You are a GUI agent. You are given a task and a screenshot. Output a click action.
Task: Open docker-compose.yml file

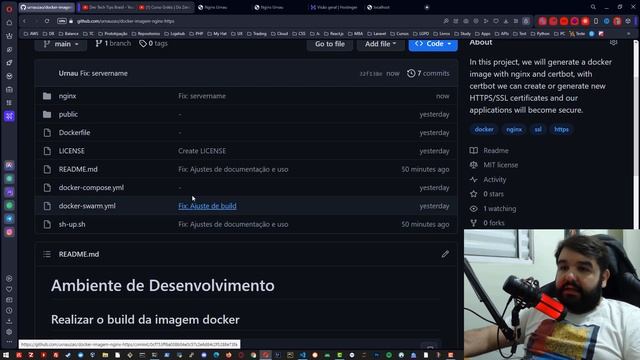[x=91, y=187]
